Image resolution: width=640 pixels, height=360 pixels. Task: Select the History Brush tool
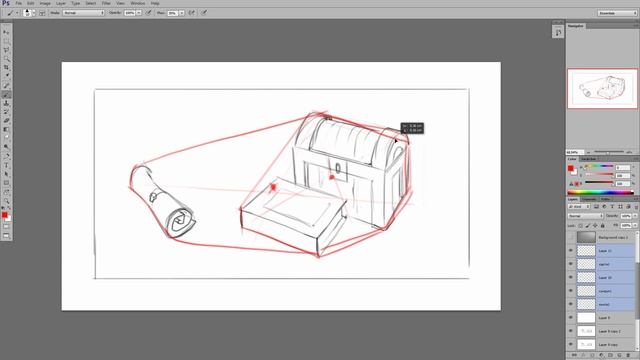6,112
